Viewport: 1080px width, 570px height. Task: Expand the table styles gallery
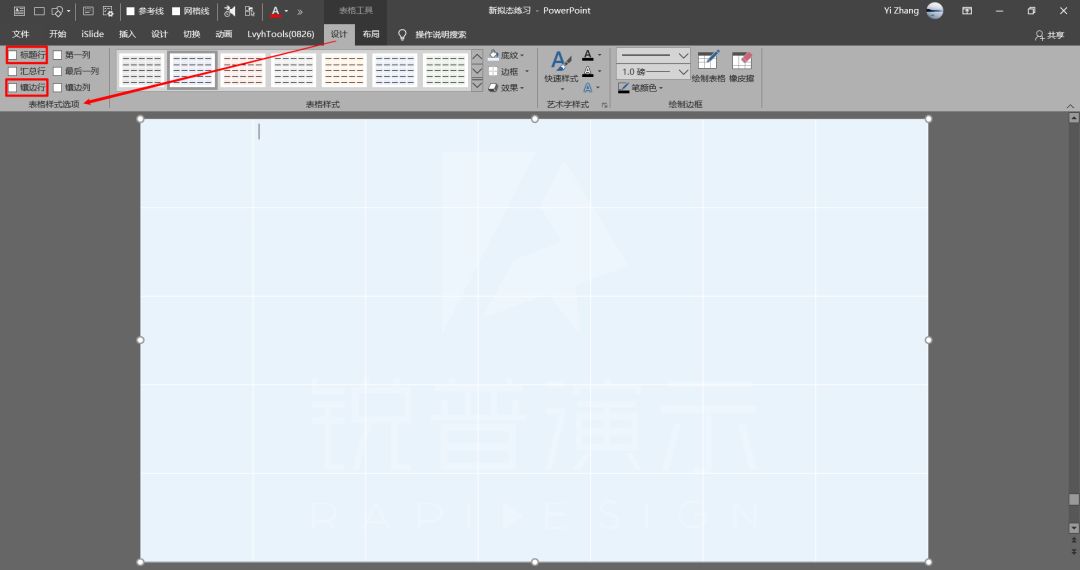[477, 85]
